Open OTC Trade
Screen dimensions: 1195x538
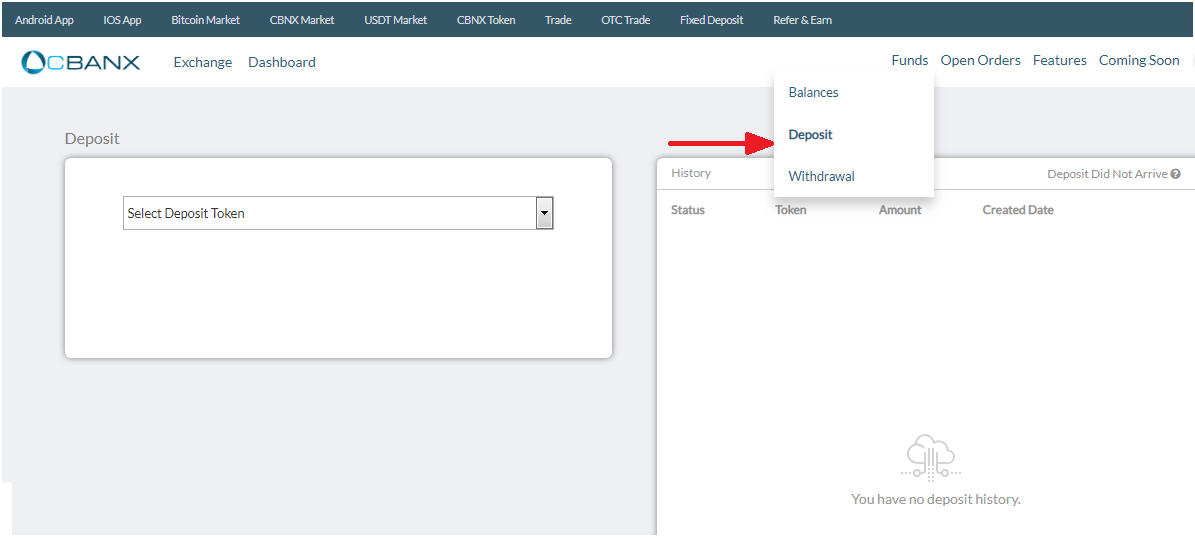(x=626, y=20)
